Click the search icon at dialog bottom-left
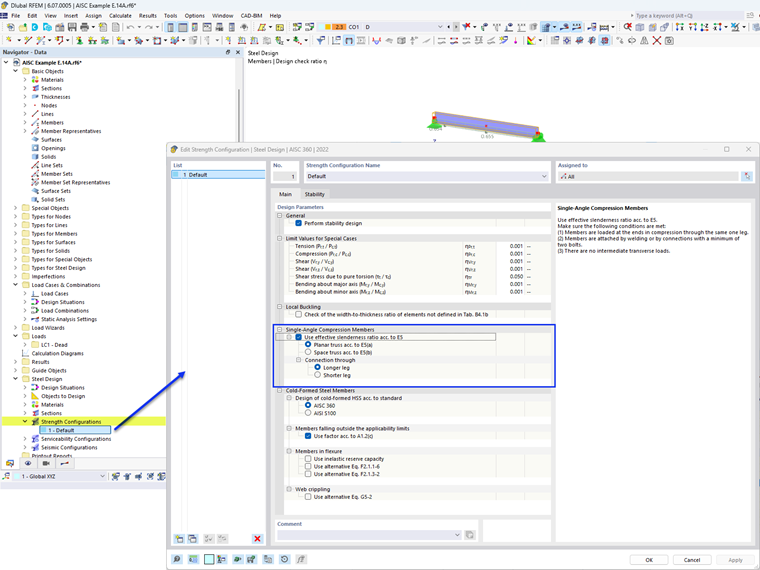This screenshot has width=760, height=570. coord(177,559)
